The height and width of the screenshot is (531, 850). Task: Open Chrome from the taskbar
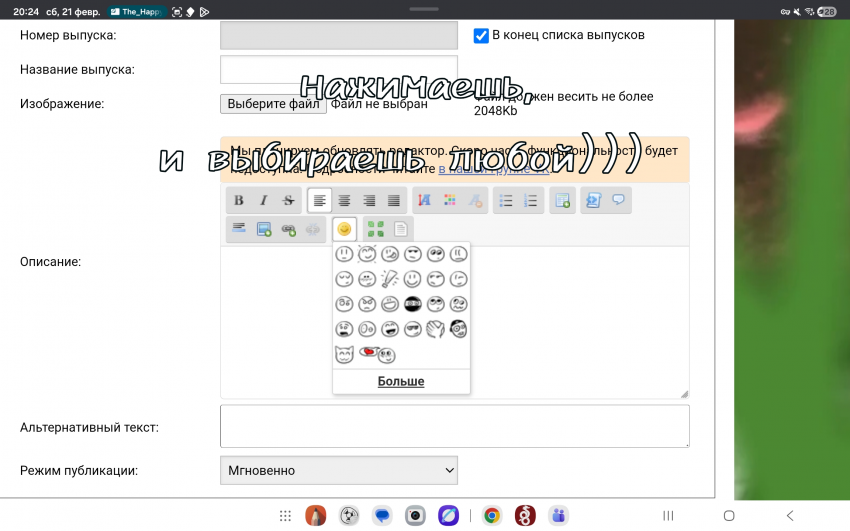491,516
